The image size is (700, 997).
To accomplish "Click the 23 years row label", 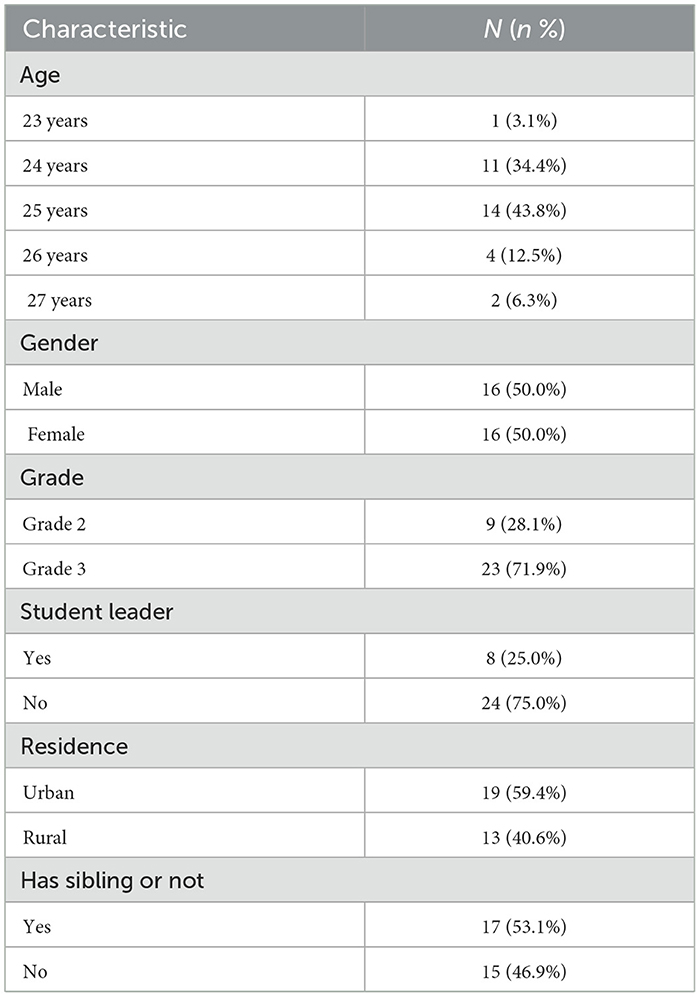I will (x=55, y=120).
